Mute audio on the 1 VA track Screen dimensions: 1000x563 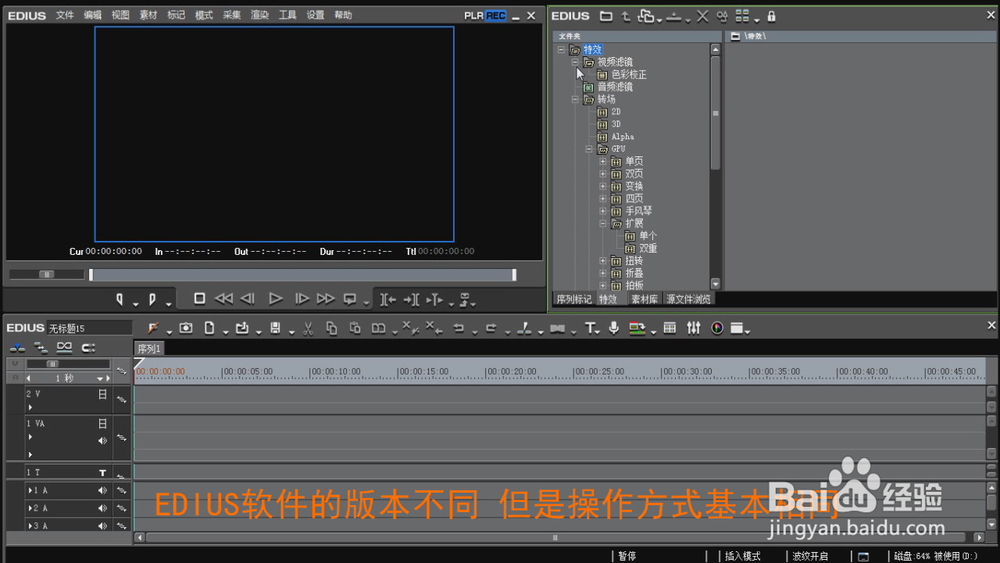(102, 441)
